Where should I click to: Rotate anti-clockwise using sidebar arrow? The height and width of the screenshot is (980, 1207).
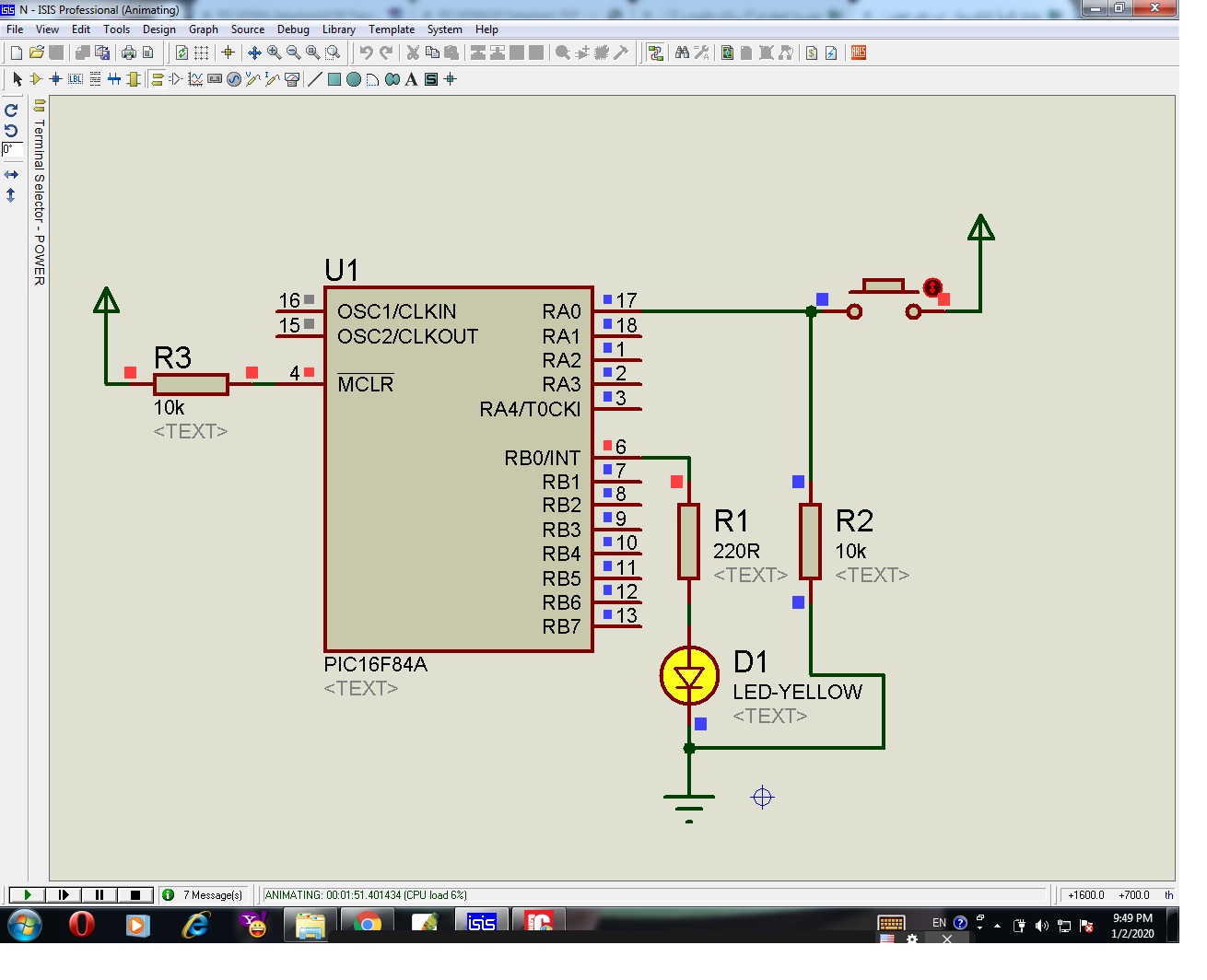click(11, 130)
